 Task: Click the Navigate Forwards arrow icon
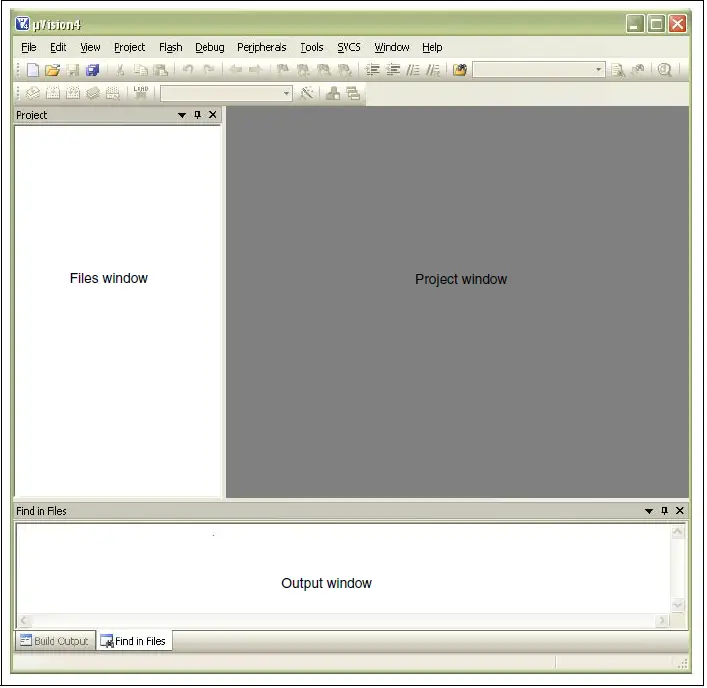pos(255,70)
